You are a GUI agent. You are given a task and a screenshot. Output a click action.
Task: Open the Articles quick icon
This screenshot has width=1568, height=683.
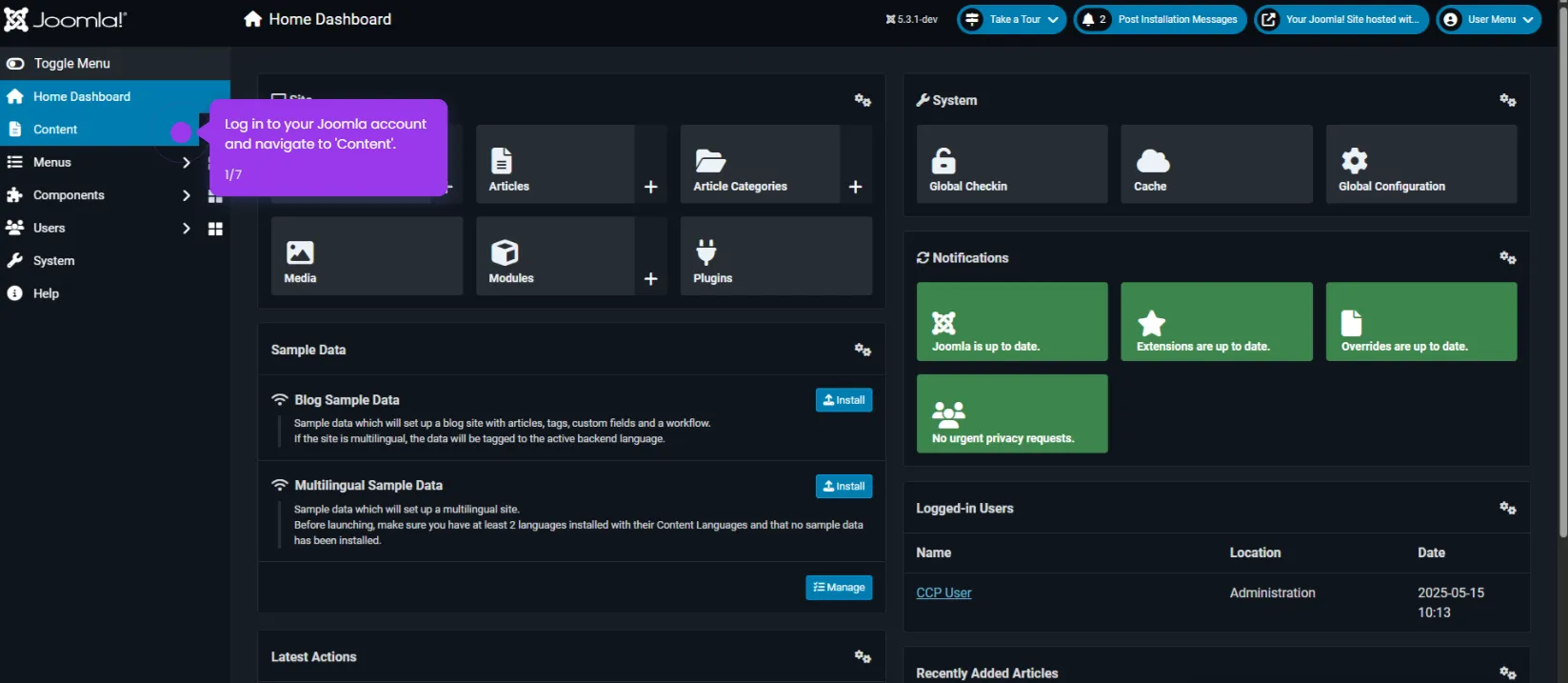[555, 164]
